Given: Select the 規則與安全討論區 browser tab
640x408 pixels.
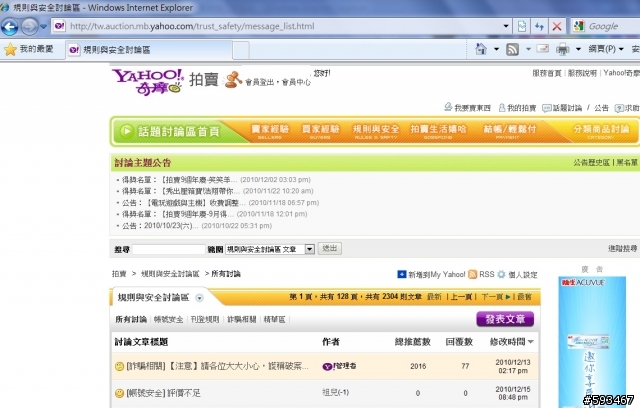Looking at the screenshot, I should 149,50.
